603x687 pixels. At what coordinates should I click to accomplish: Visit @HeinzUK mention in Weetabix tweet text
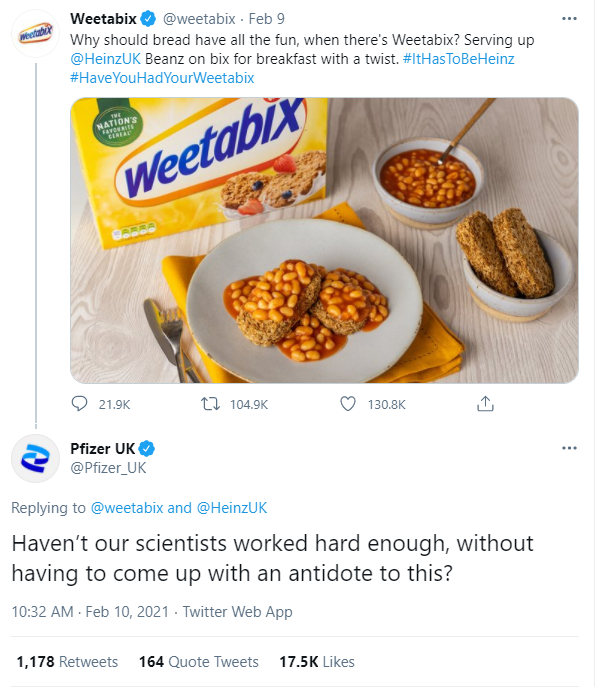click(104, 58)
